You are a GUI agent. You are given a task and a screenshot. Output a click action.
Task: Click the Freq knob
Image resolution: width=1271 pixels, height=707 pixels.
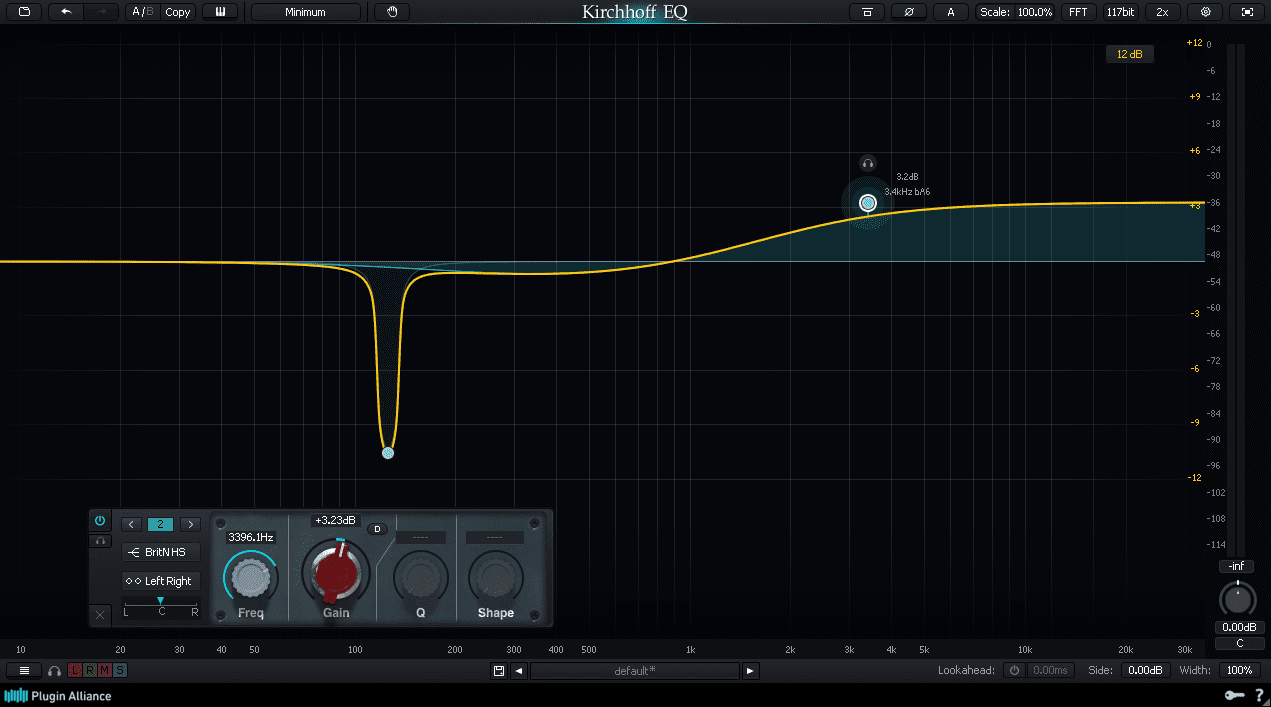point(250,577)
